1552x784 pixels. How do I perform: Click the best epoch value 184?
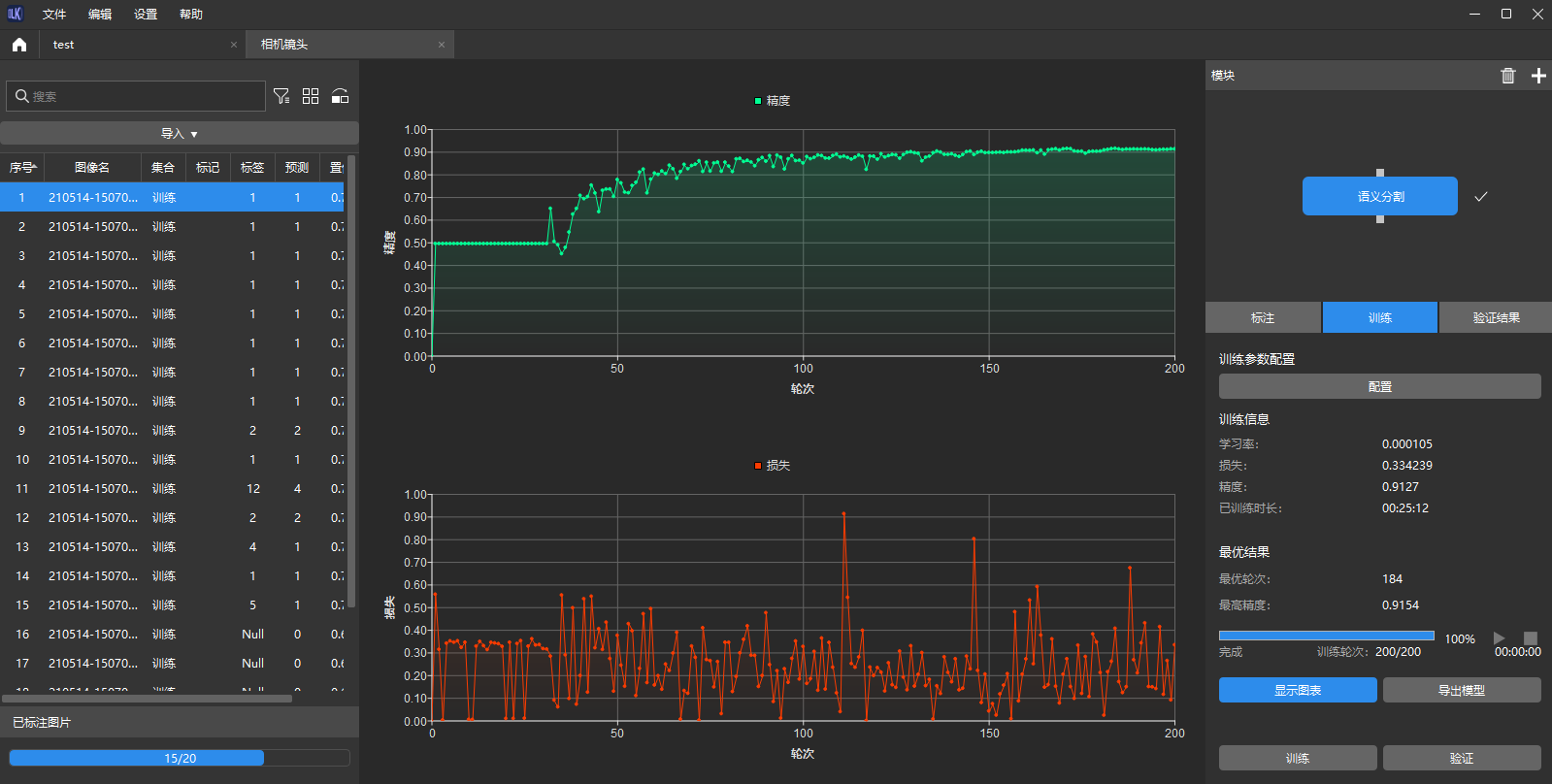point(1392,579)
